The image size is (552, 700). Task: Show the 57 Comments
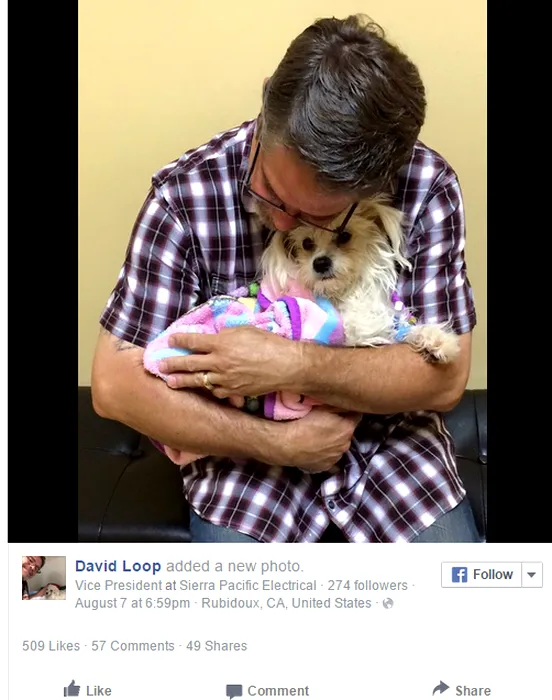pos(133,646)
